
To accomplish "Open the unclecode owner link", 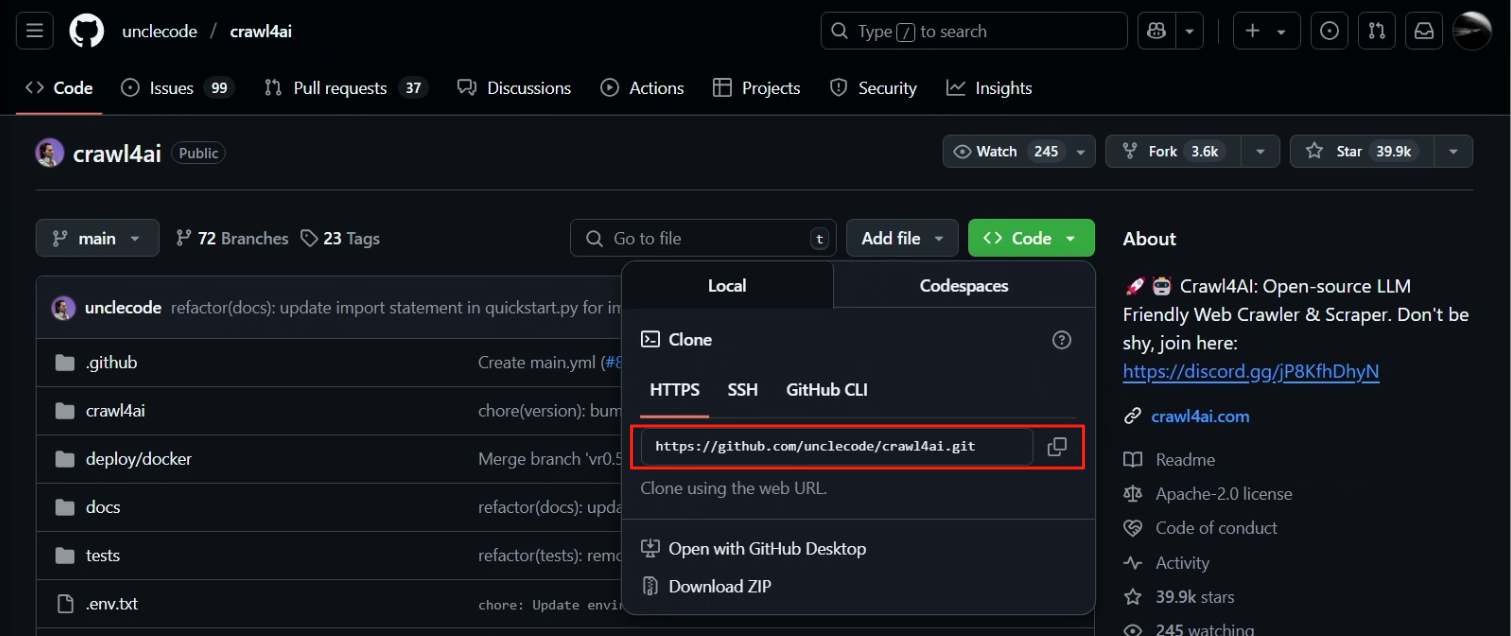I will click(159, 32).
